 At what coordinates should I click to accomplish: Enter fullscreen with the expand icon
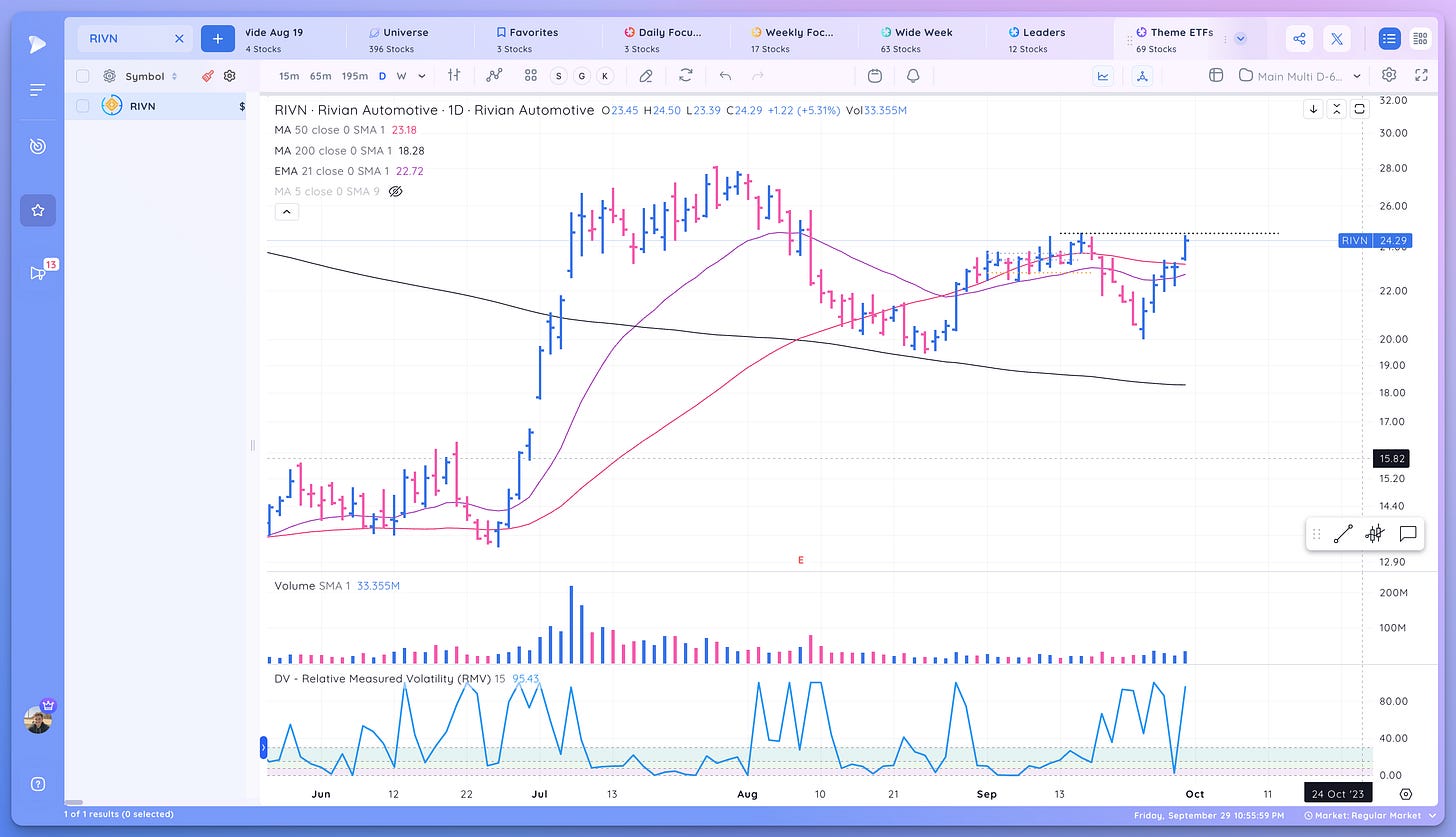[x=1421, y=75]
